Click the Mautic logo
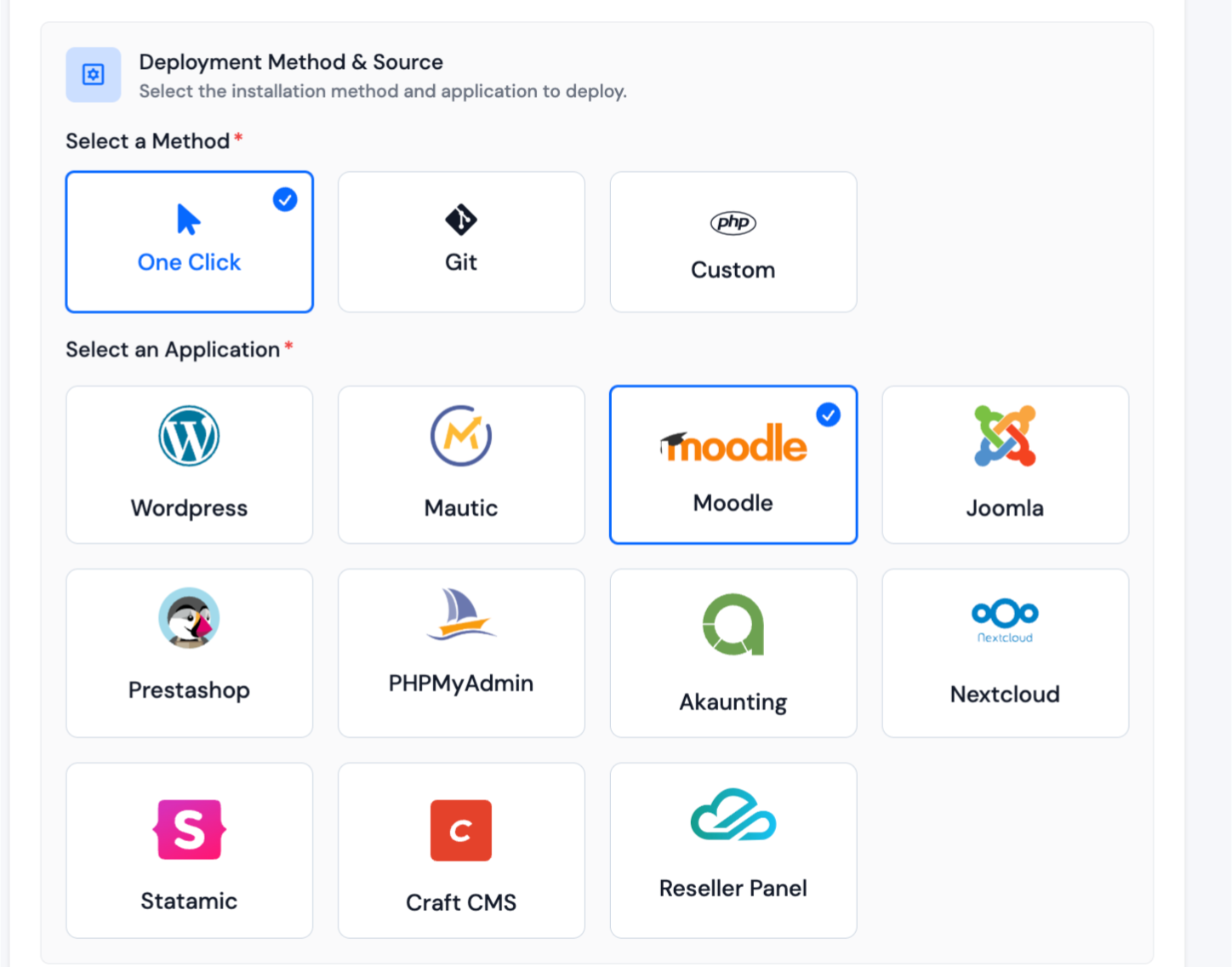This screenshot has height=967, width=1232. pyautogui.click(x=460, y=435)
